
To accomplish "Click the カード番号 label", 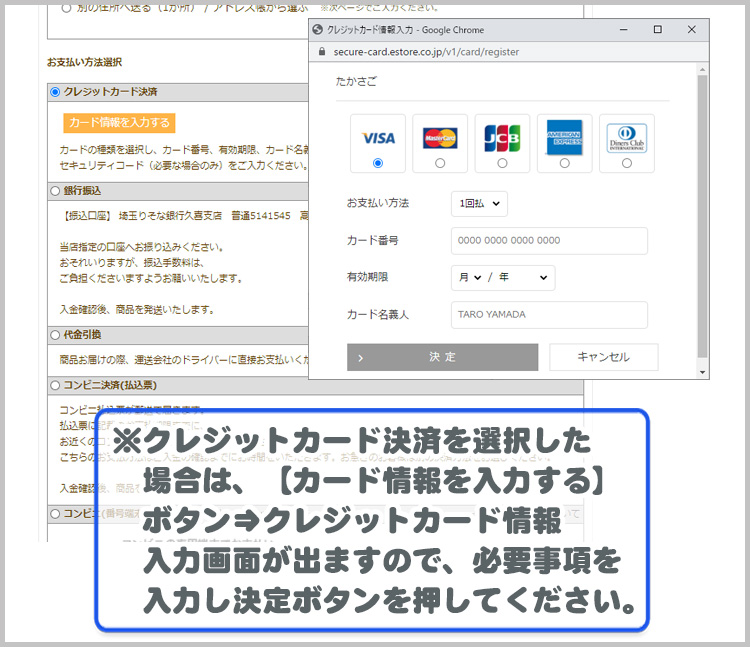I will (x=373, y=241).
